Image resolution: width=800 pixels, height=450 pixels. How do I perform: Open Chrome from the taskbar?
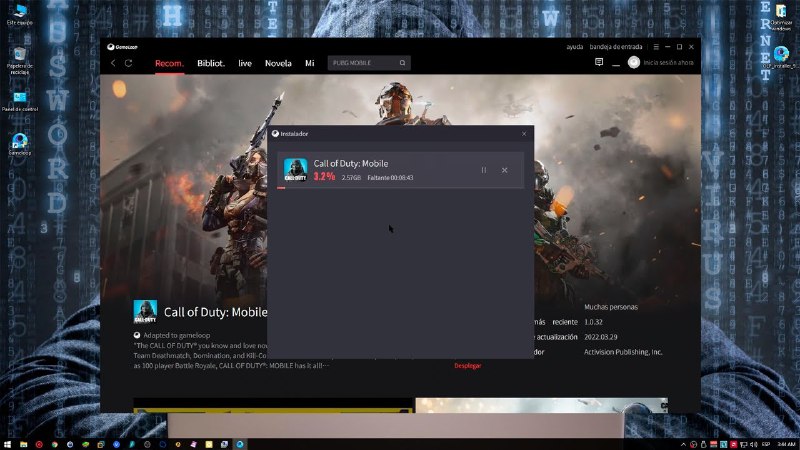point(55,444)
